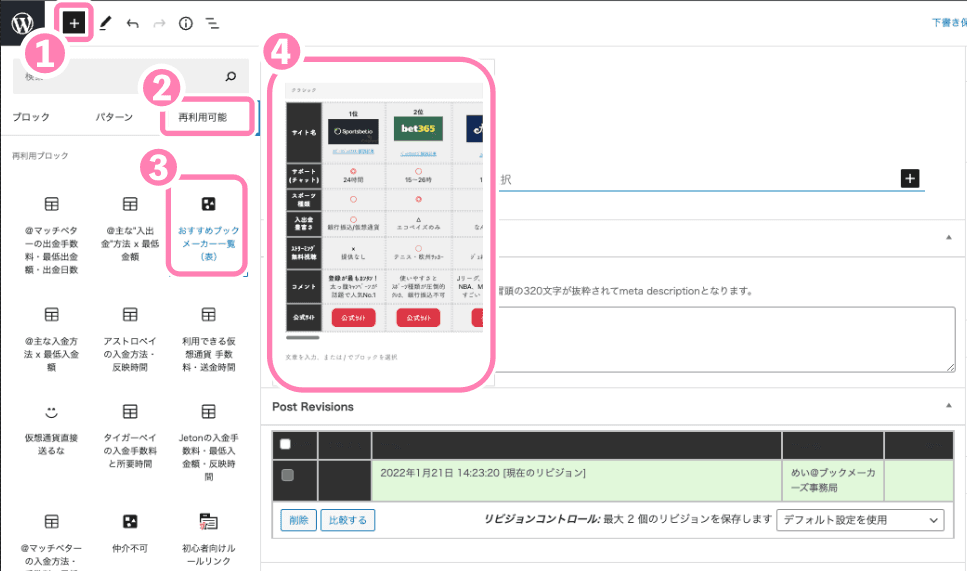967x571 pixels.
Task: Insert 仲介不可 reusable block
Action: pyautogui.click(x=130, y=533)
